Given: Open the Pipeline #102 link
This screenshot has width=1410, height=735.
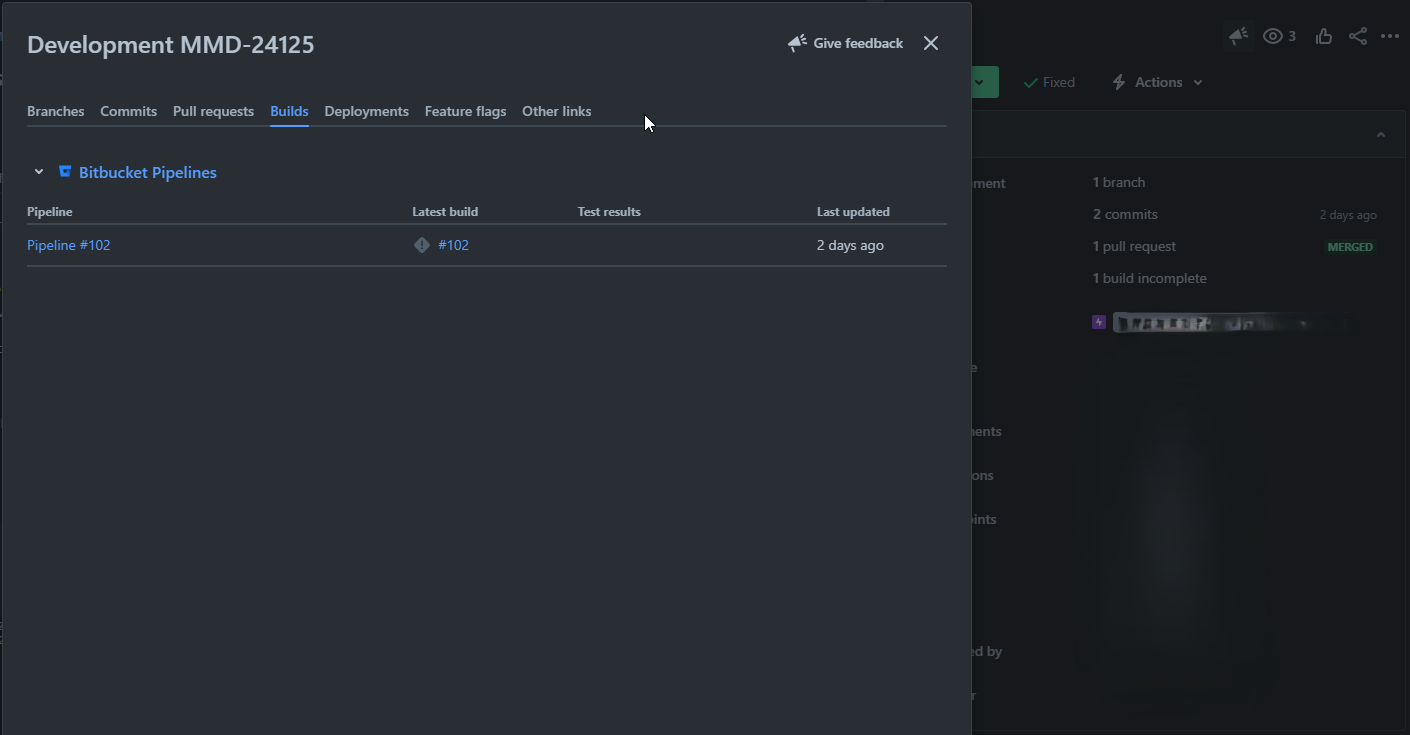Looking at the screenshot, I should [x=68, y=244].
